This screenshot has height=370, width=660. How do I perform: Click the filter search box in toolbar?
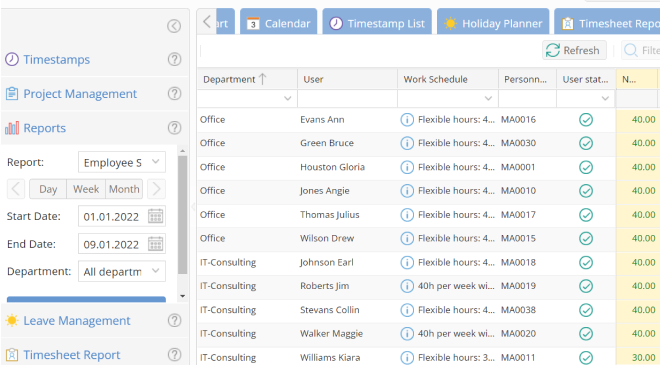[641, 51]
